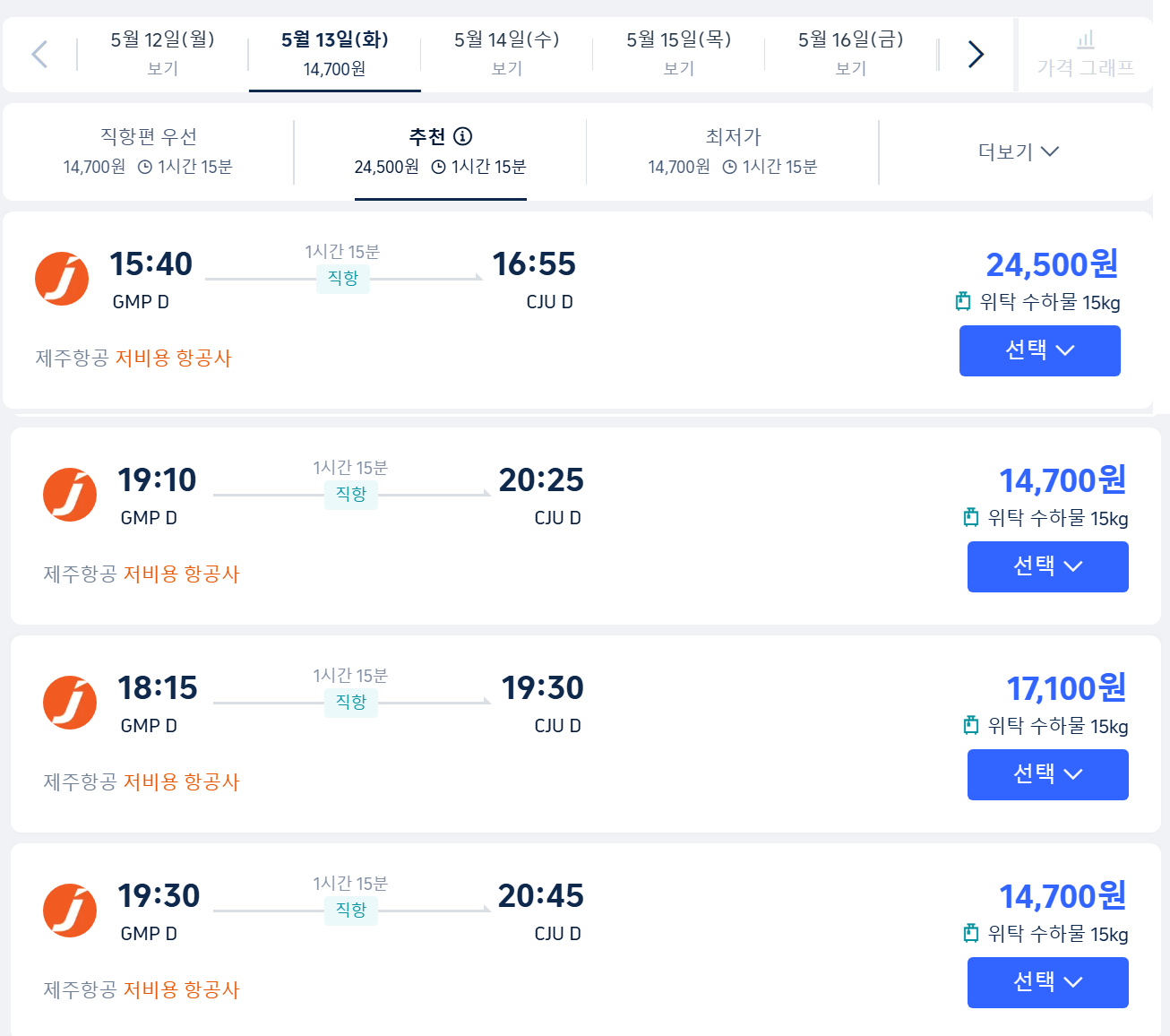Select the 5월 16일(금) date tab
The height and width of the screenshot is (1036, 1170).
(850, 53)
